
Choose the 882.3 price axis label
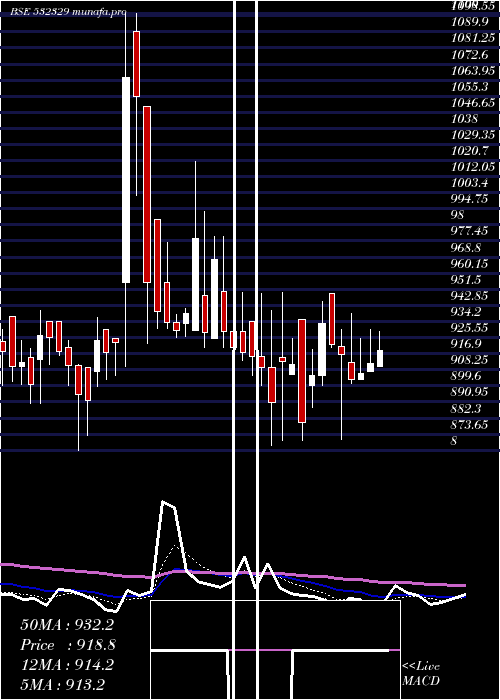pos(468,408)
